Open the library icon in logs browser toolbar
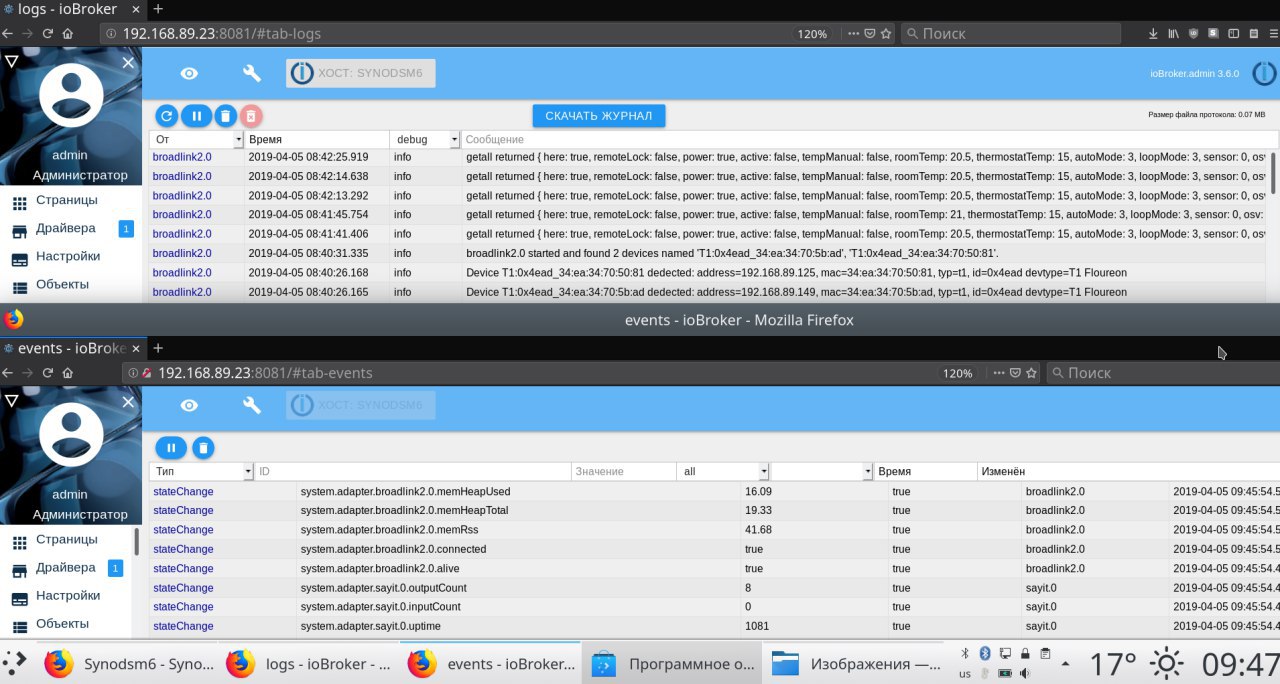This screenshot has height=684, width=1280. [x=1174, y=33]
